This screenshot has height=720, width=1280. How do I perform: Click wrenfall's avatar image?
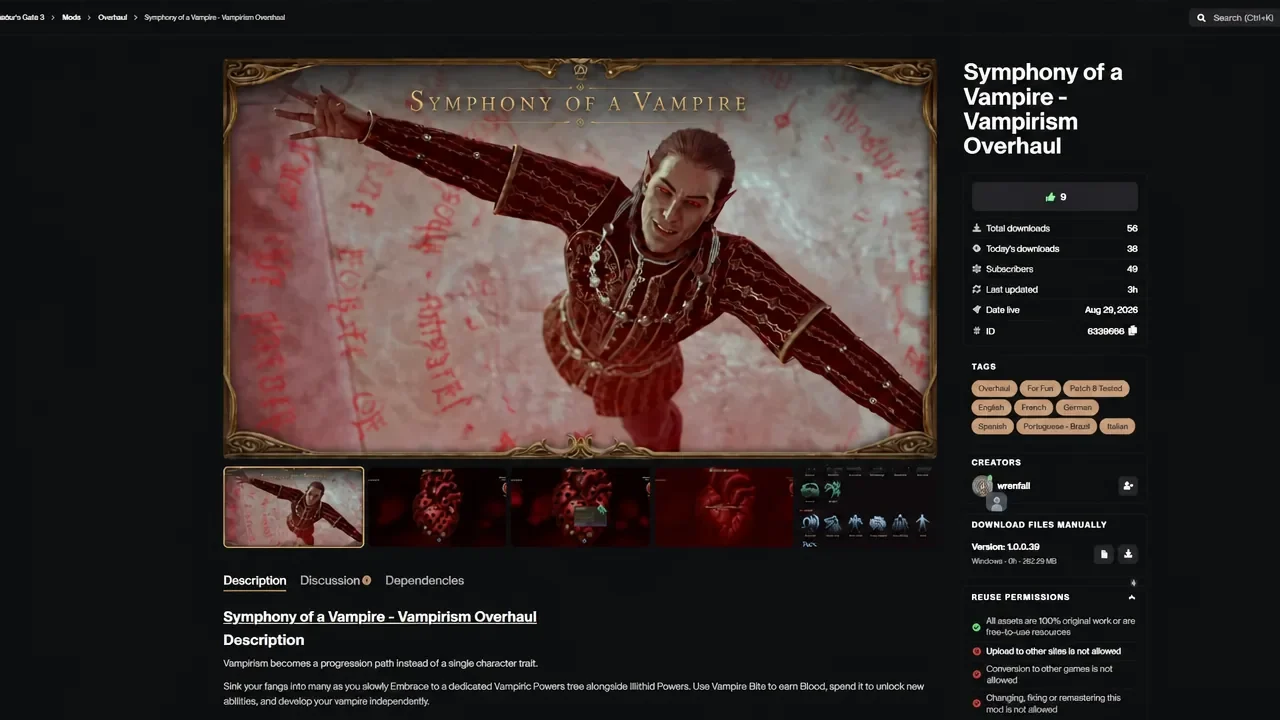(x=981, y=486)
